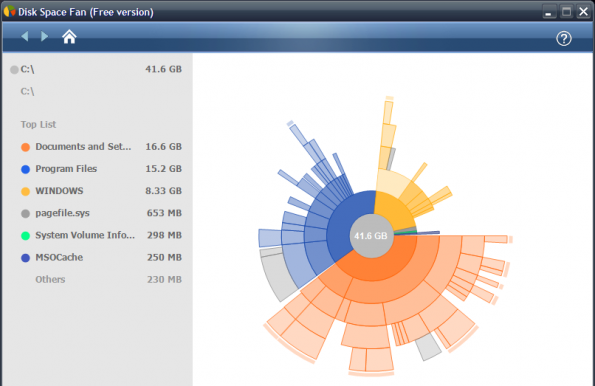Select pagefile.sys in Top List
Screen dimensions: 595x386
point(101,213)
